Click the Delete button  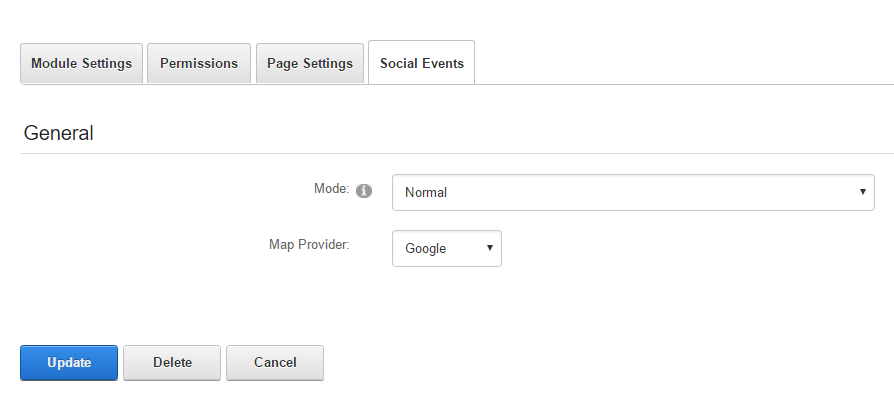click(x=172, y=363)
